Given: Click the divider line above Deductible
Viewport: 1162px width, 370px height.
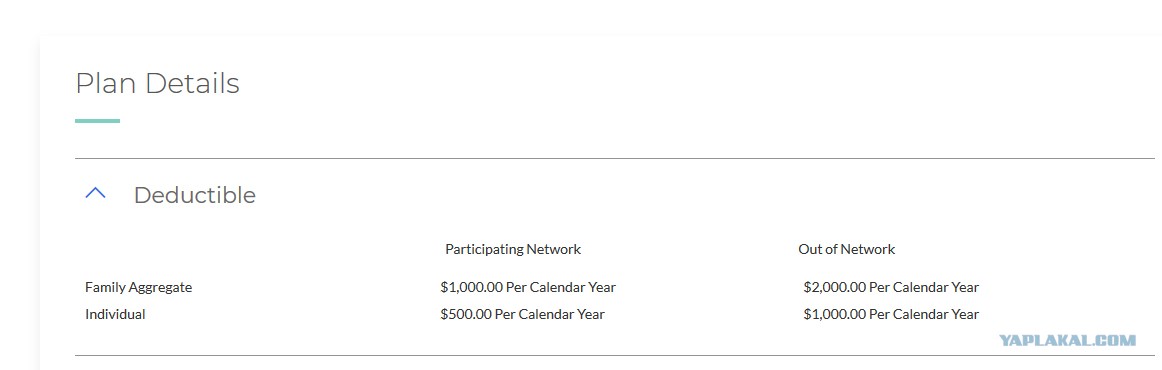Looking at the screenshot, I should point(614,159).
